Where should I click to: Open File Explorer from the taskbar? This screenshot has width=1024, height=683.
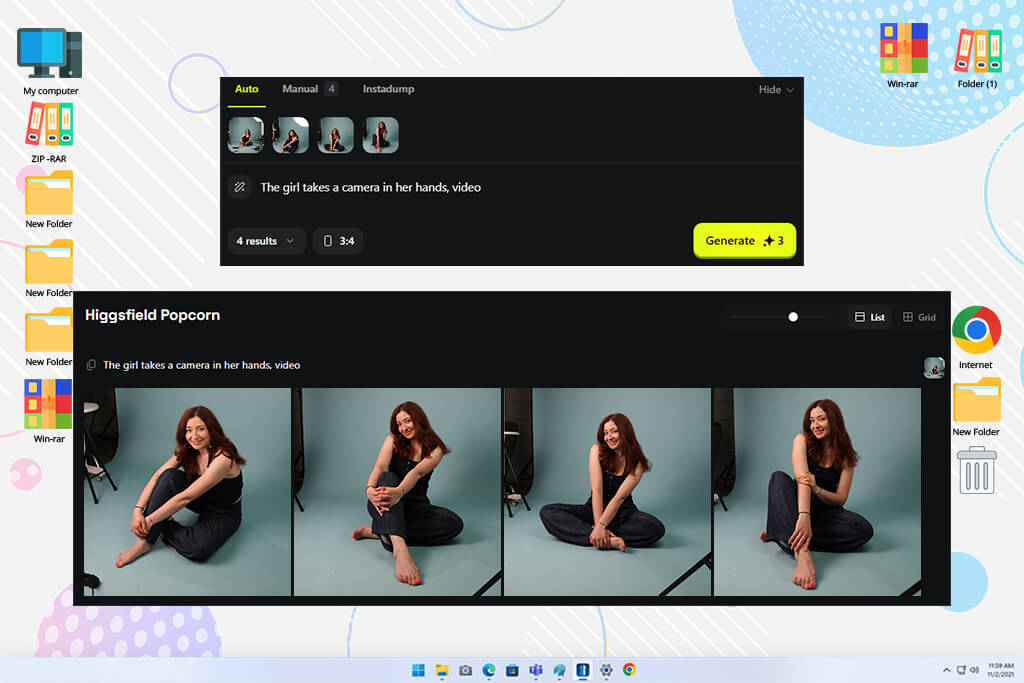point(442,670)
